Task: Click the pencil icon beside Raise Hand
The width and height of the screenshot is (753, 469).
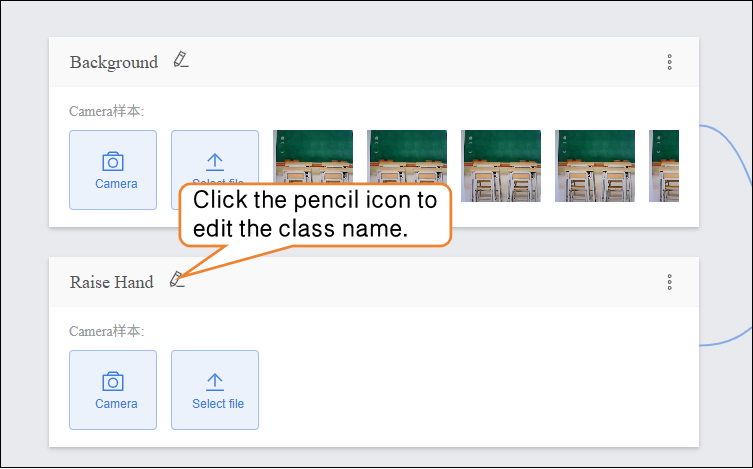Action: (x=177, y=280)
